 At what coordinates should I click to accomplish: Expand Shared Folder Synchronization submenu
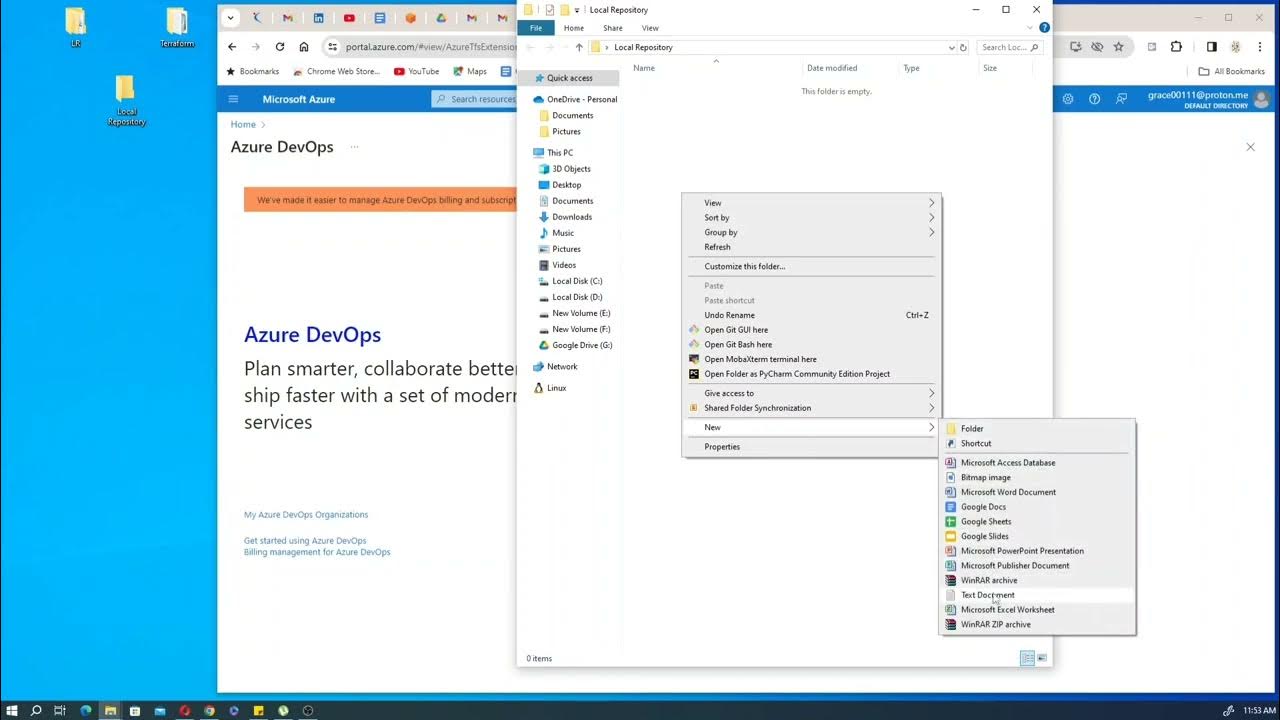point(811,408)
